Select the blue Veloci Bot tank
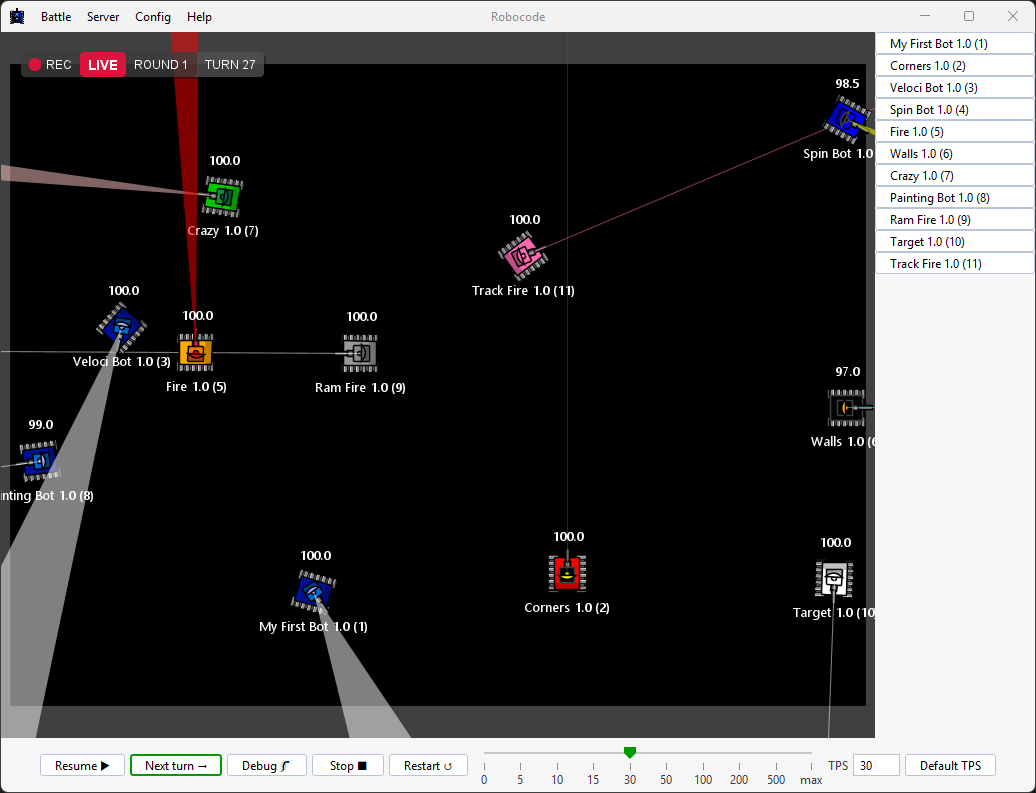 coord(122,326)
